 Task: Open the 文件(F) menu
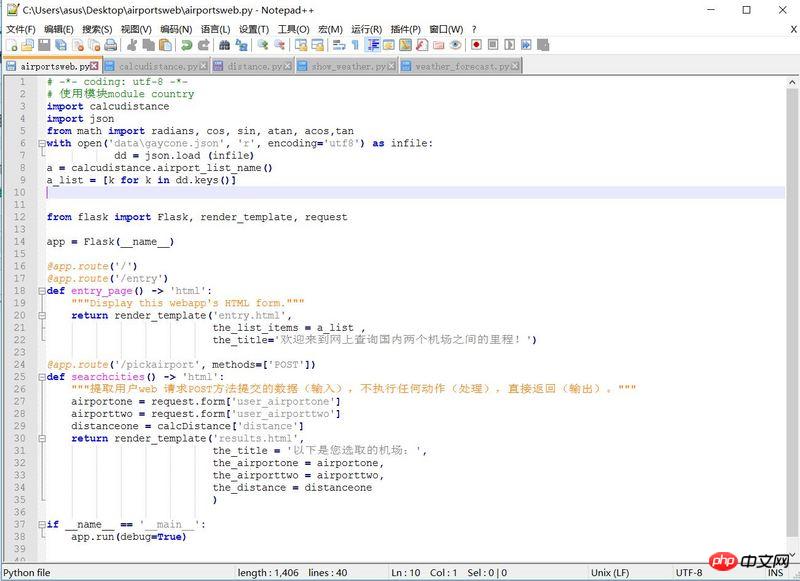[x=20, y=29]
